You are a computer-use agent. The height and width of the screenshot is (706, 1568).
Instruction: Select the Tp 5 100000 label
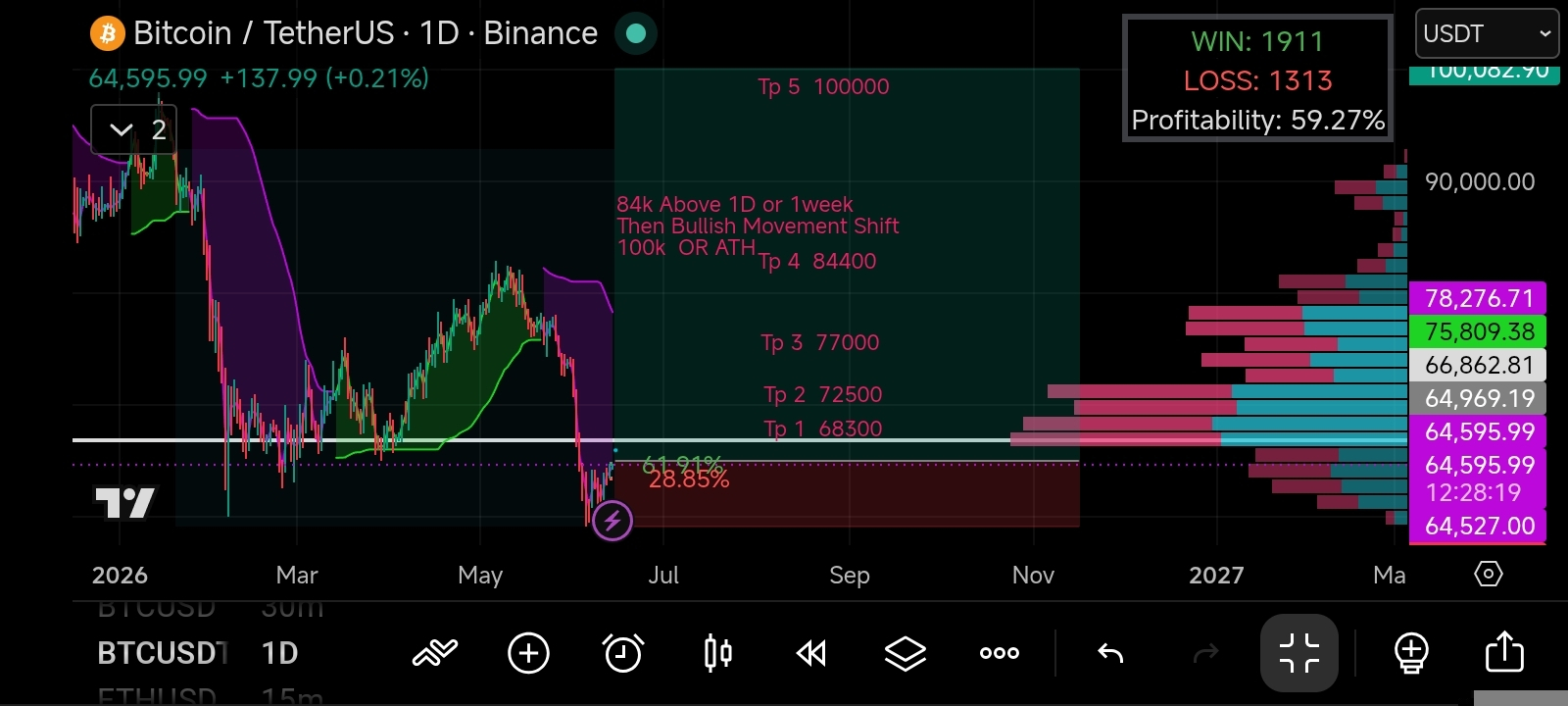pyautogui.click(x=823, y=86)
